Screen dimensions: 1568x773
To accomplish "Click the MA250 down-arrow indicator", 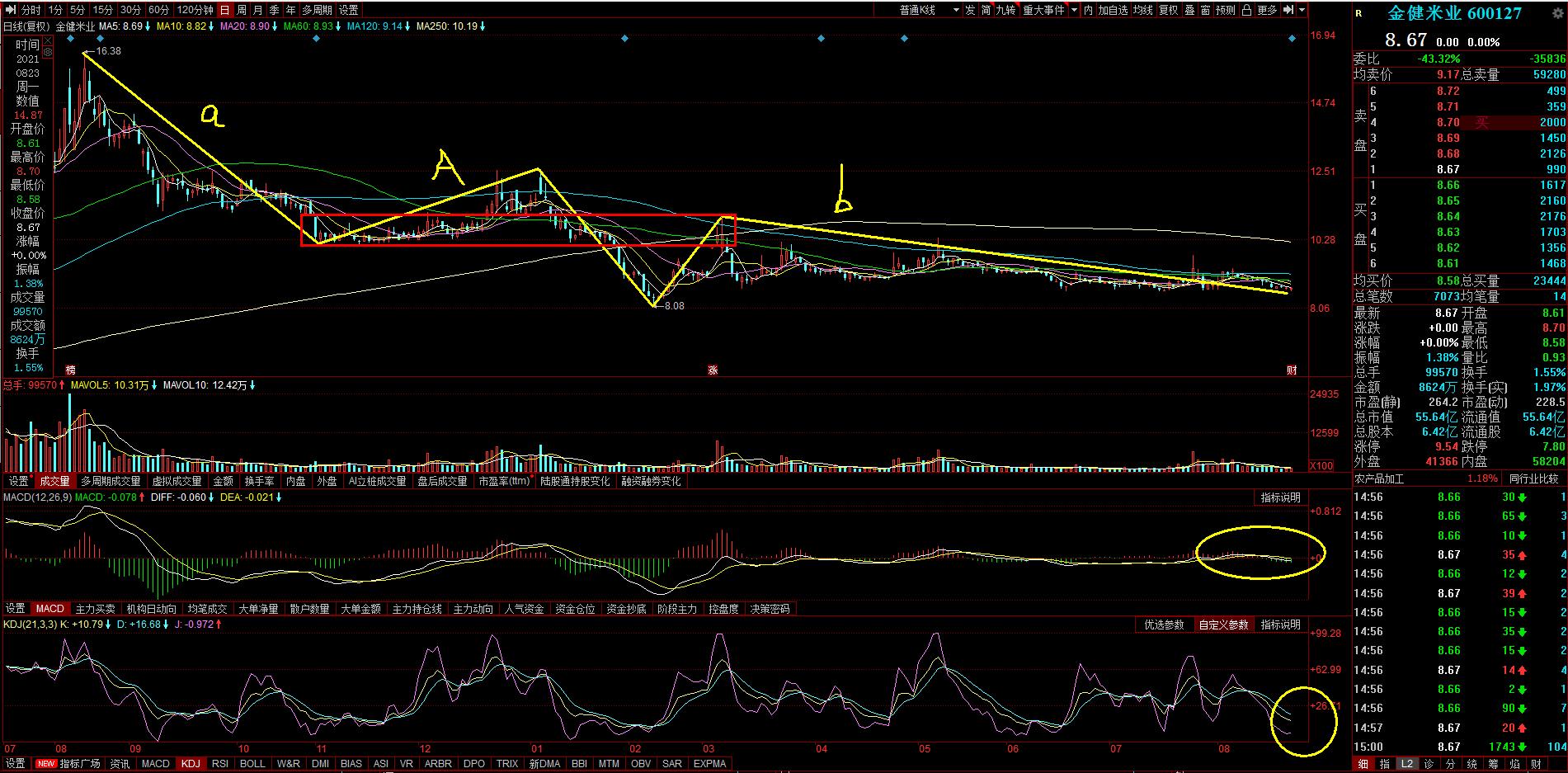I will pyautogui.click(x=483, y=26).
